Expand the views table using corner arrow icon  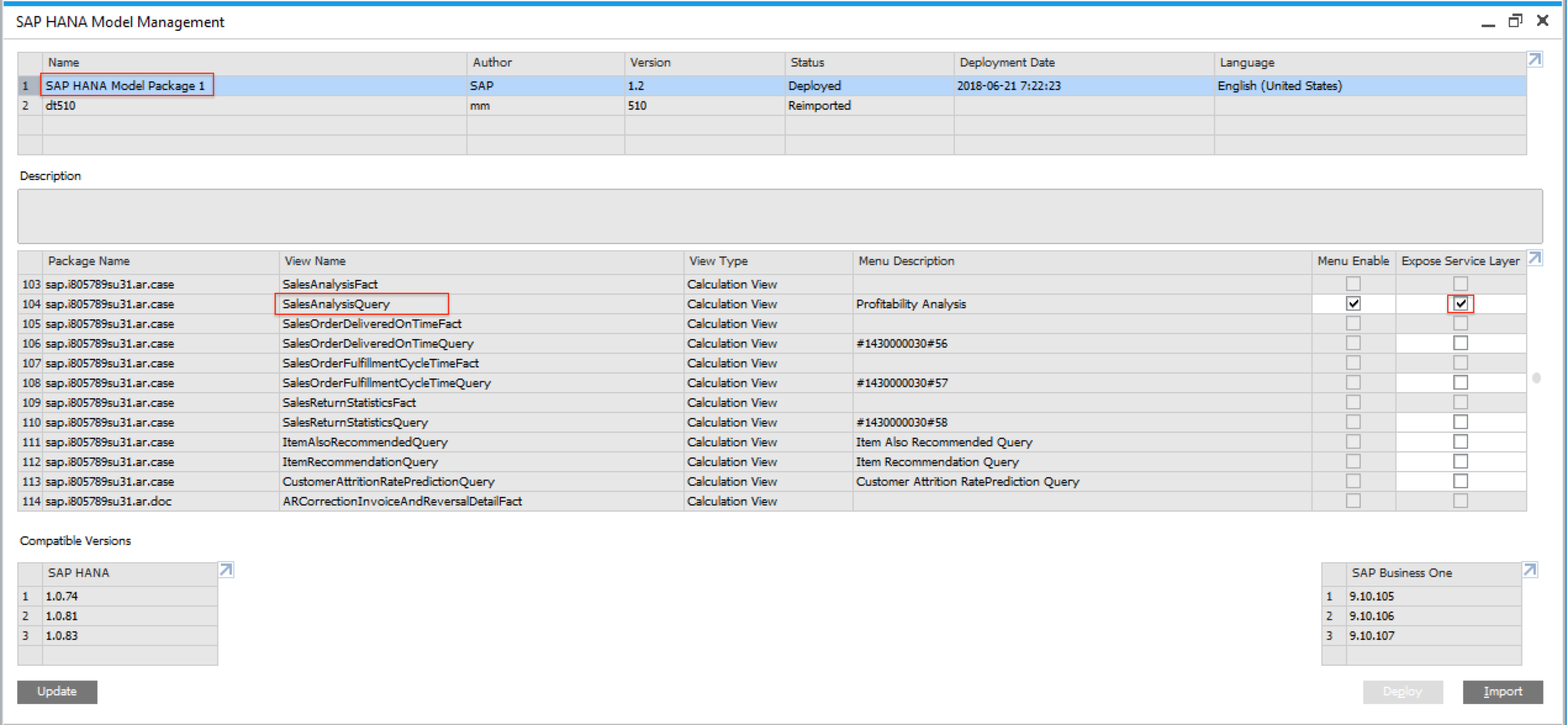click(1535, 258)
